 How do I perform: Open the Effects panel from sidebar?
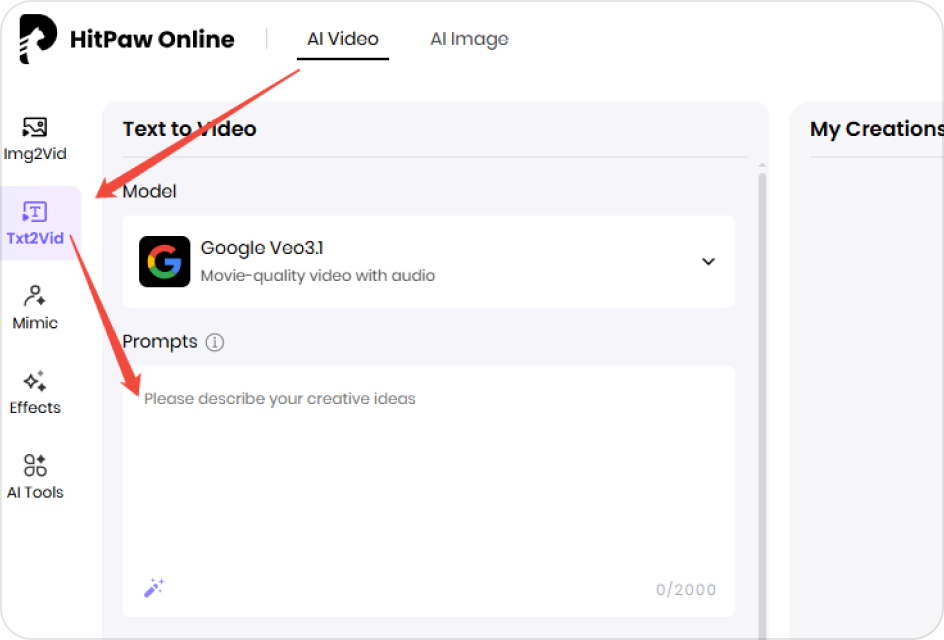click(35, 392)
